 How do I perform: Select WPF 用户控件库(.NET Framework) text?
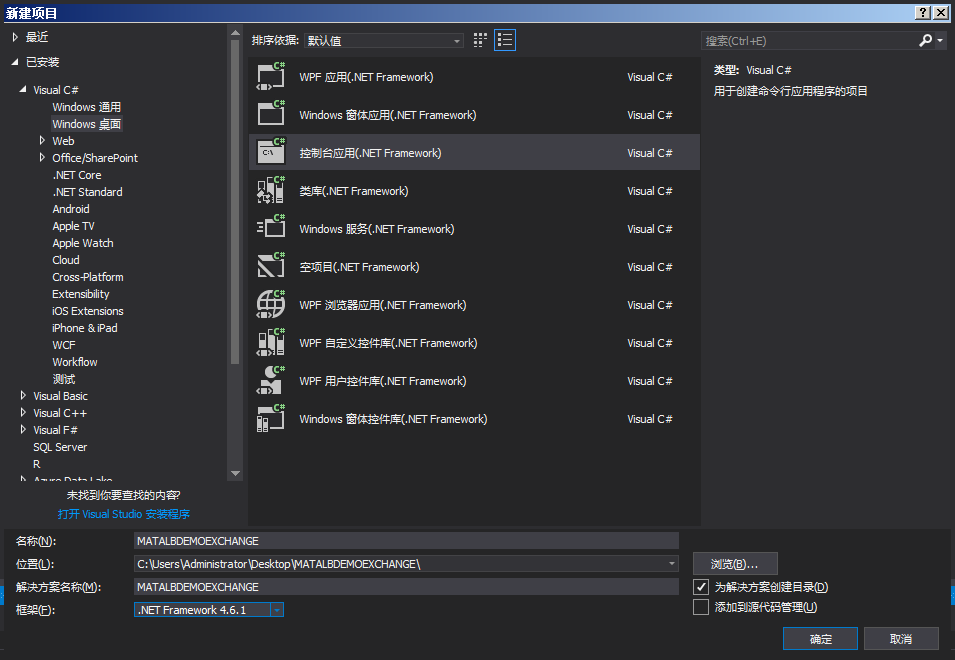[382, 381]
